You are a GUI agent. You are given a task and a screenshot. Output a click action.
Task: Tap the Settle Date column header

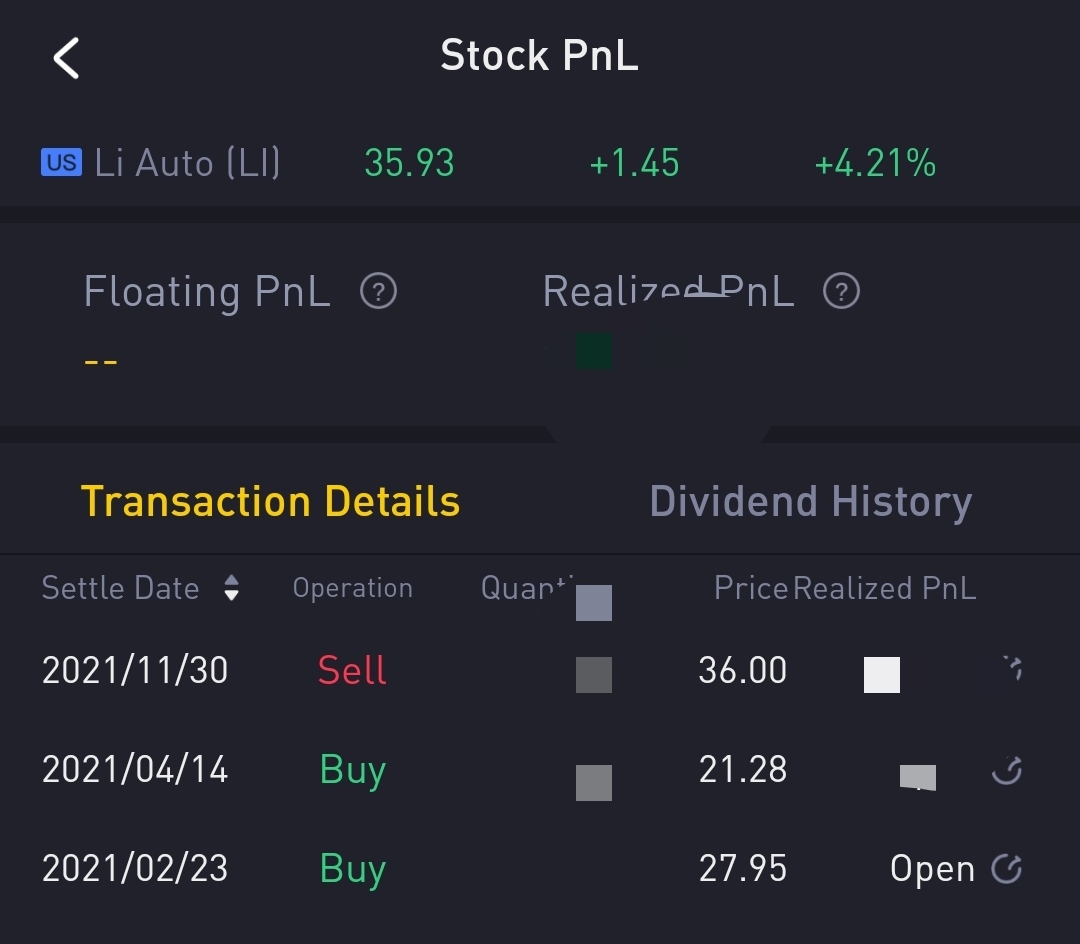(121, 588)
